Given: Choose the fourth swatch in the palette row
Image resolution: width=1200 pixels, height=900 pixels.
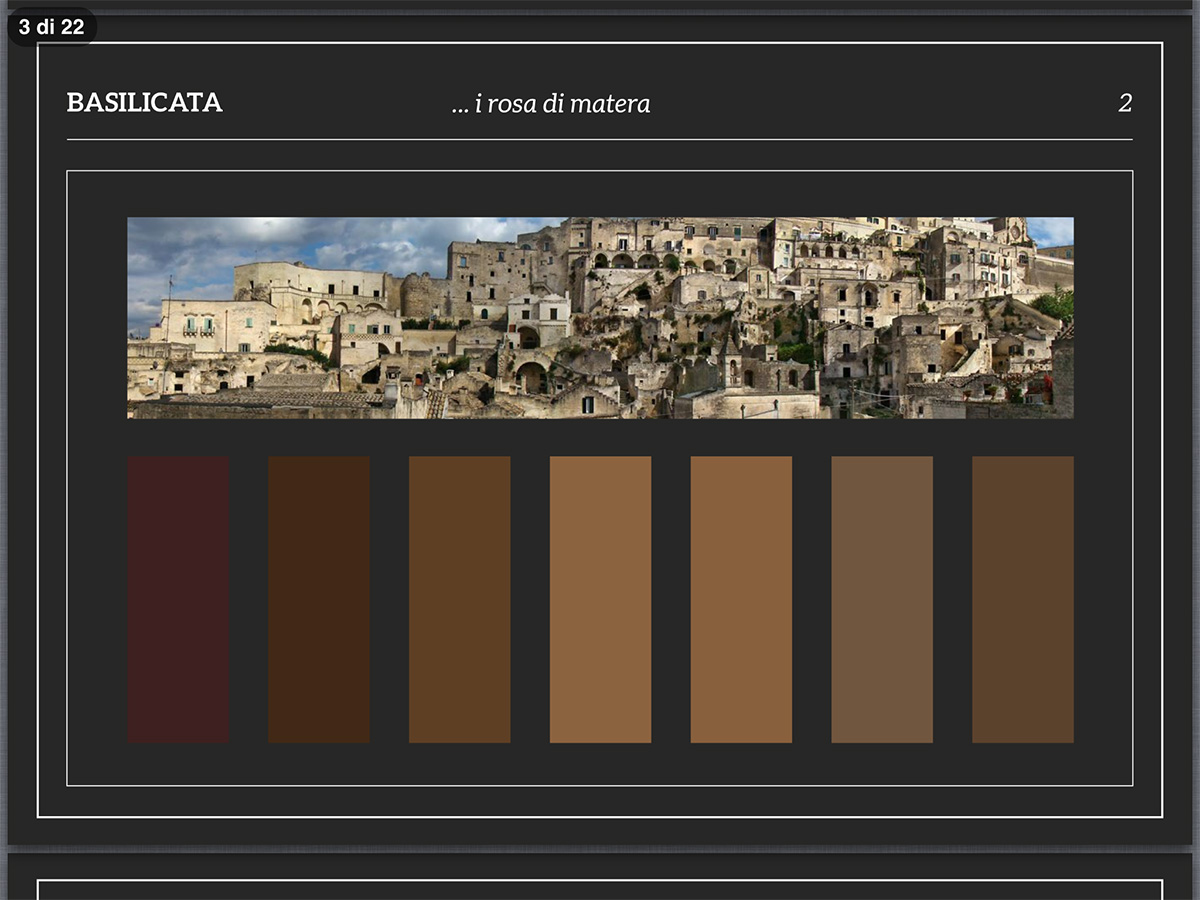Looking at the screenshot, I should click(600, 599).
